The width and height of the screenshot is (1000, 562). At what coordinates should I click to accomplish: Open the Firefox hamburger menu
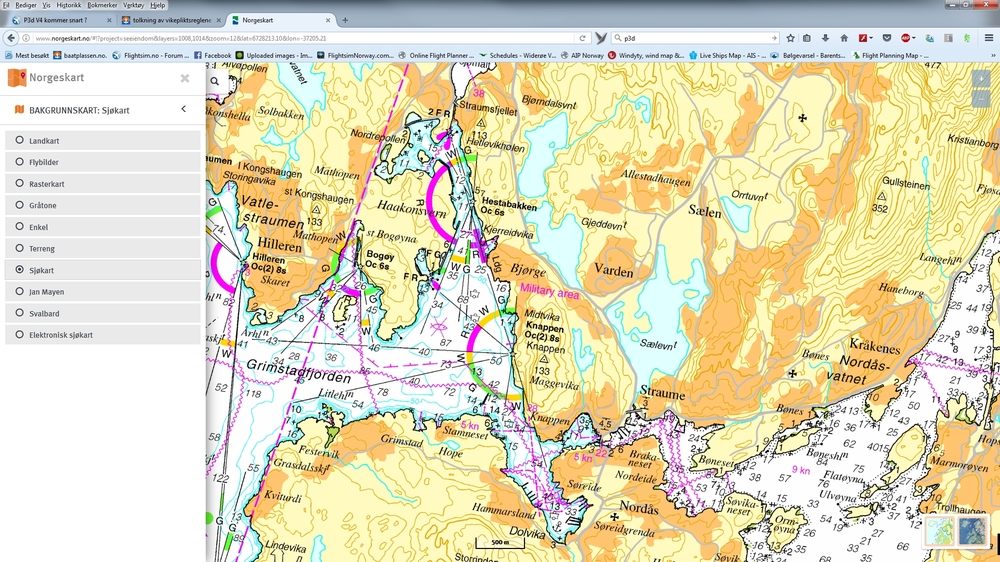click(x=989, y=38)
